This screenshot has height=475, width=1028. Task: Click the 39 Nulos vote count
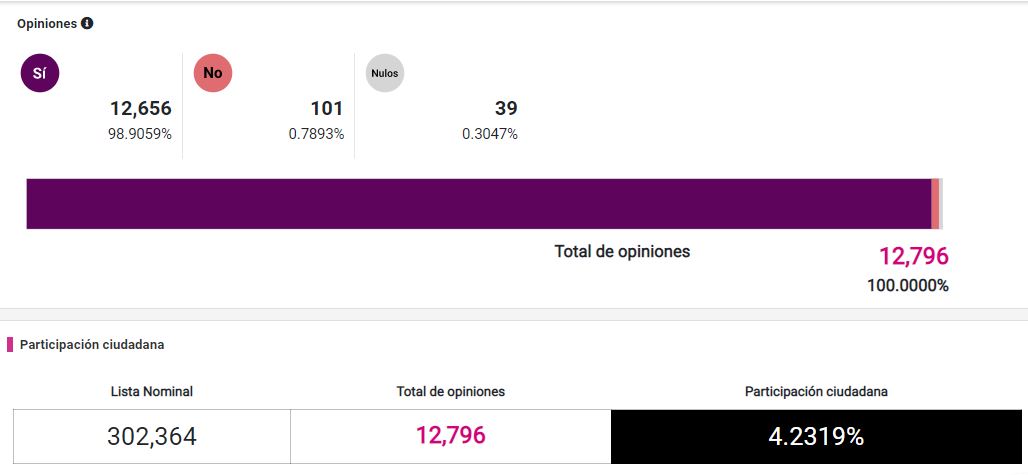point(506,108)
